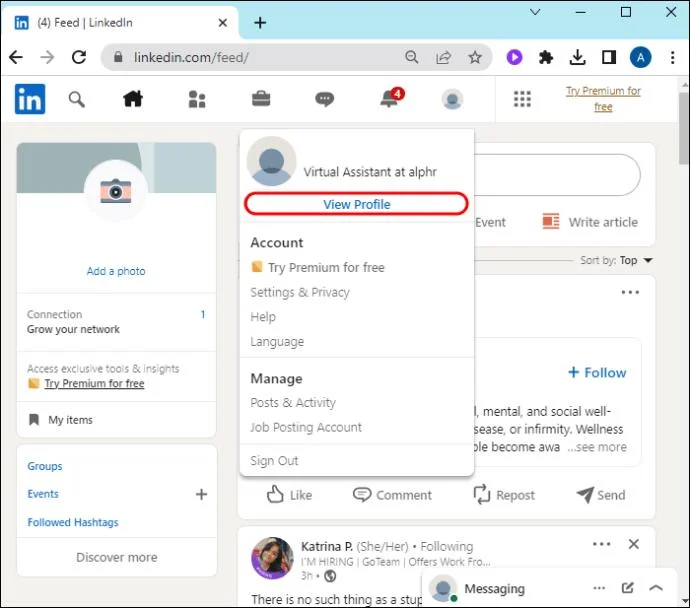The height and width of the screenshot is (608, 690).
Task: Click the Me profile avatar in the navbar
Action: [x=452, y=99]
